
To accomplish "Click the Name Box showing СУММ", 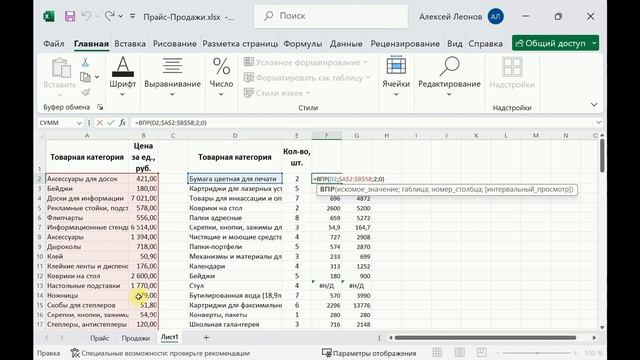I will click(56, 122).
